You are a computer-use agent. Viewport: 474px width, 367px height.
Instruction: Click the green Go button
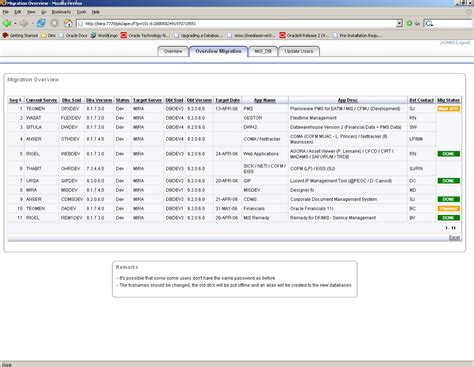coord(413,24)
